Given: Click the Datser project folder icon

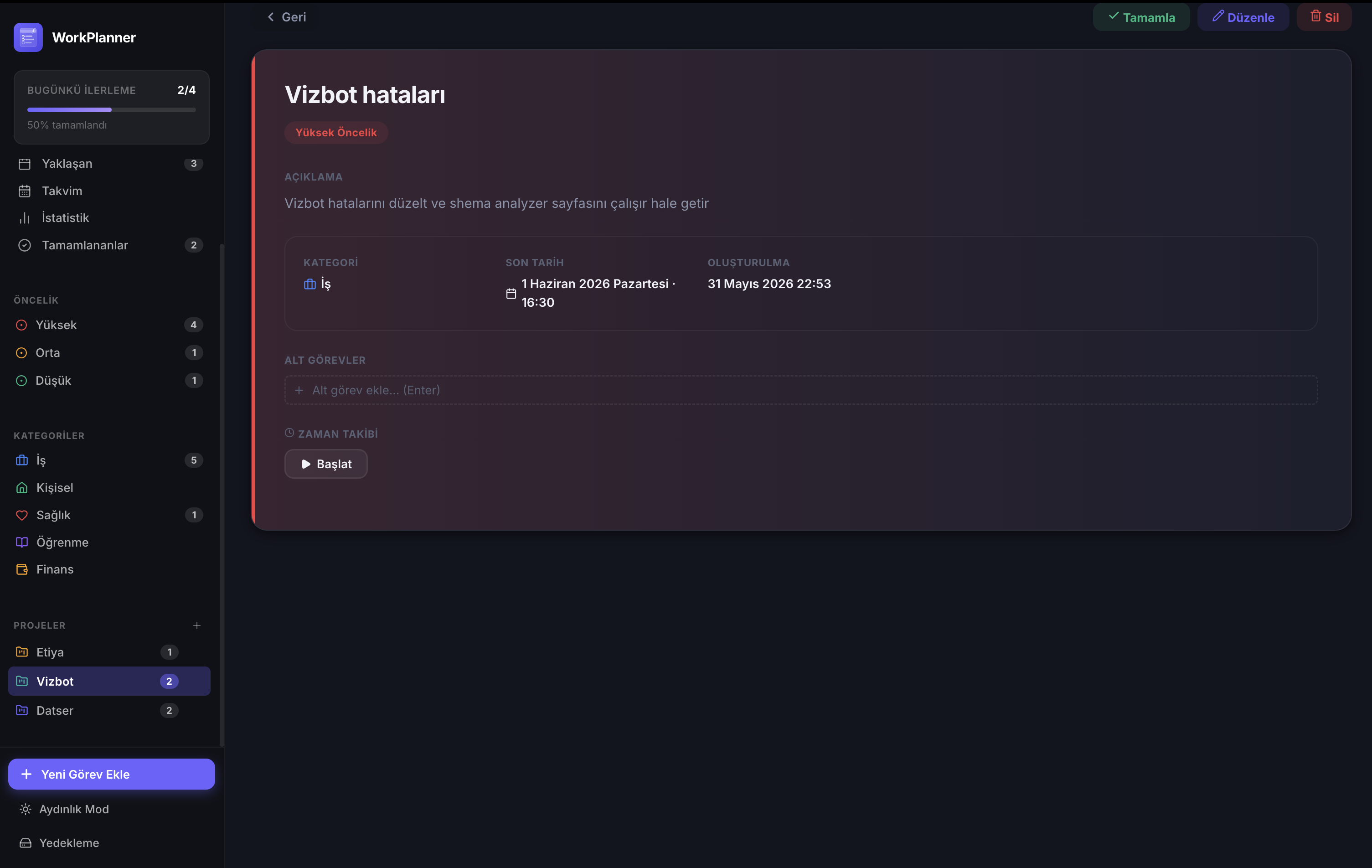Looking at the screenshot, I should pyautogui.click(x=22, y=709).
